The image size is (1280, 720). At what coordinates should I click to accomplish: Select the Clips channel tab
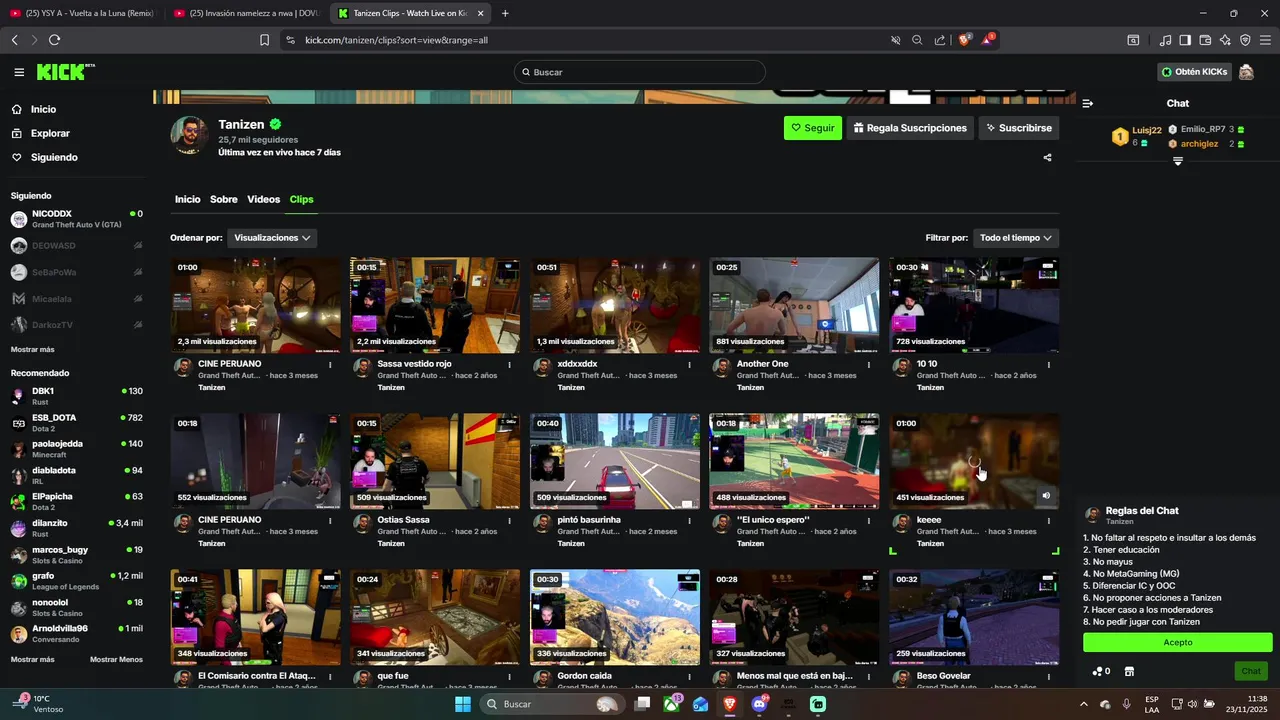tap(301, 199)
